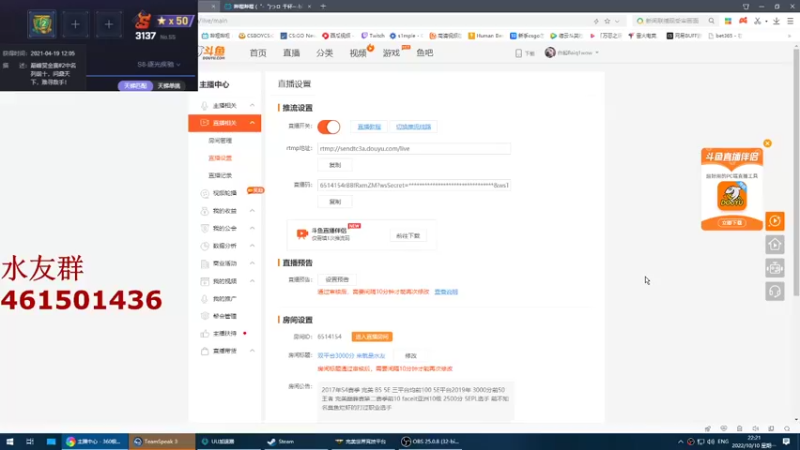The image size is (800, 450).
Task: Expand the 直播带货 sidebar chevron
Action: [252, 351]
